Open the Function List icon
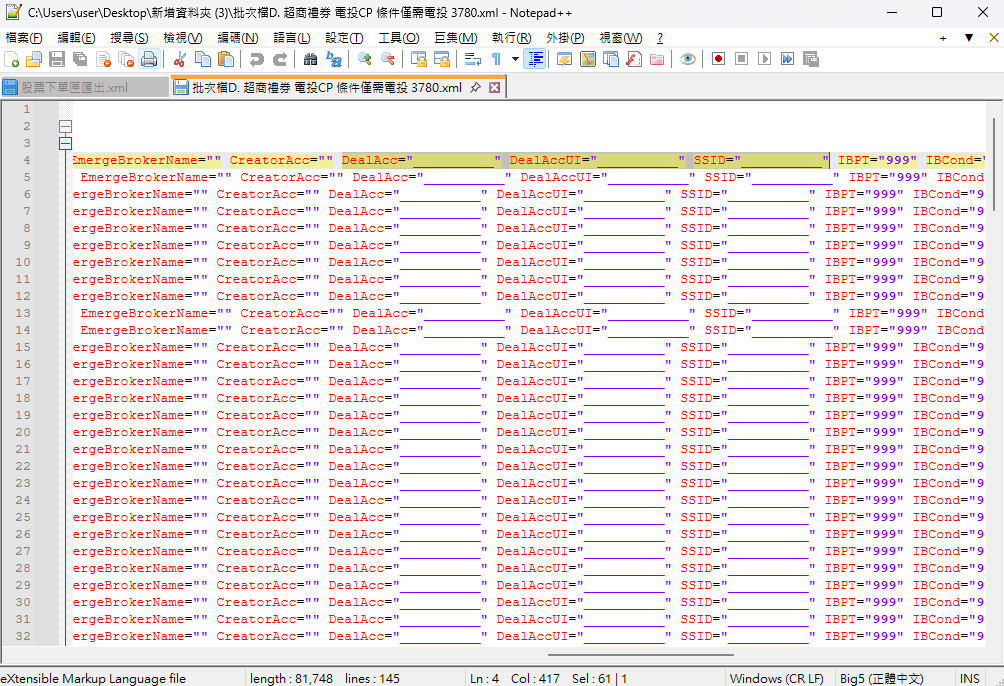 tap(634, 60)
